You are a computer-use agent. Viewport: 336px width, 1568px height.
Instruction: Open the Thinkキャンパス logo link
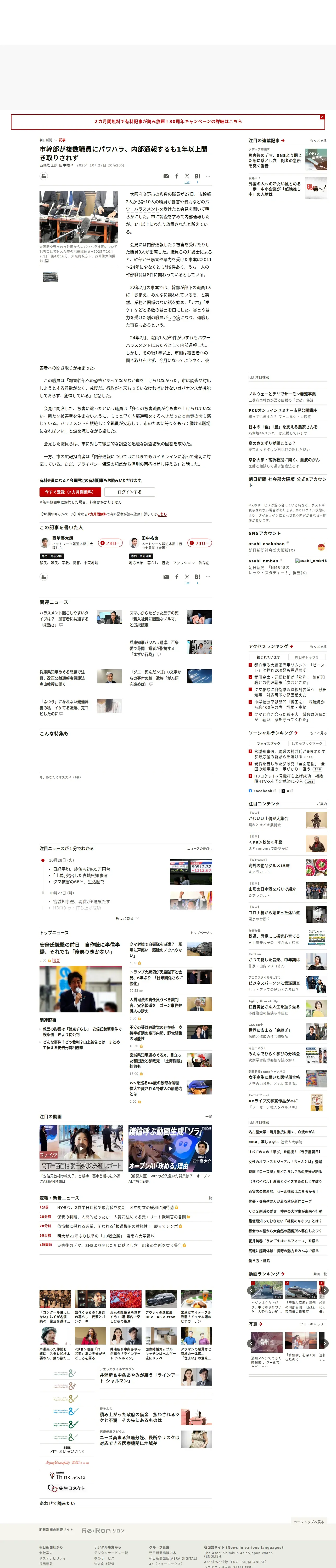pyautogui.click(x=67, y=1476)
